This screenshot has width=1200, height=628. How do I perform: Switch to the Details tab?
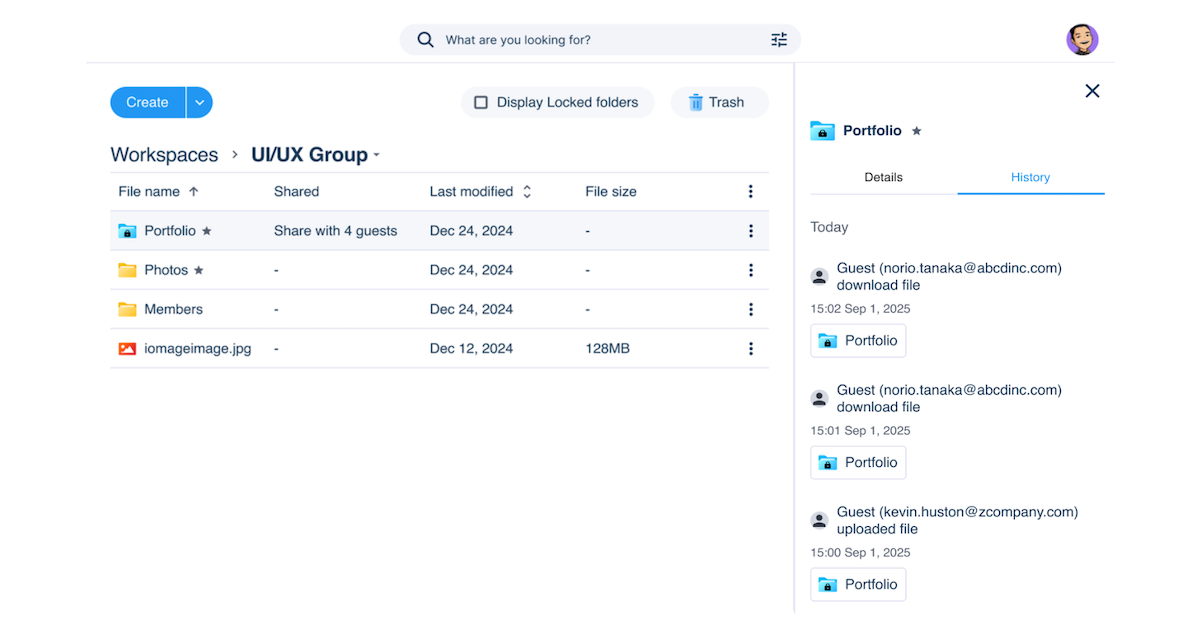point(883,177)
